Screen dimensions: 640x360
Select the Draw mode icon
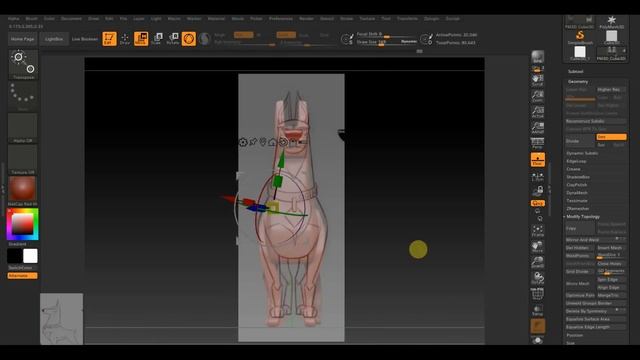125,38
